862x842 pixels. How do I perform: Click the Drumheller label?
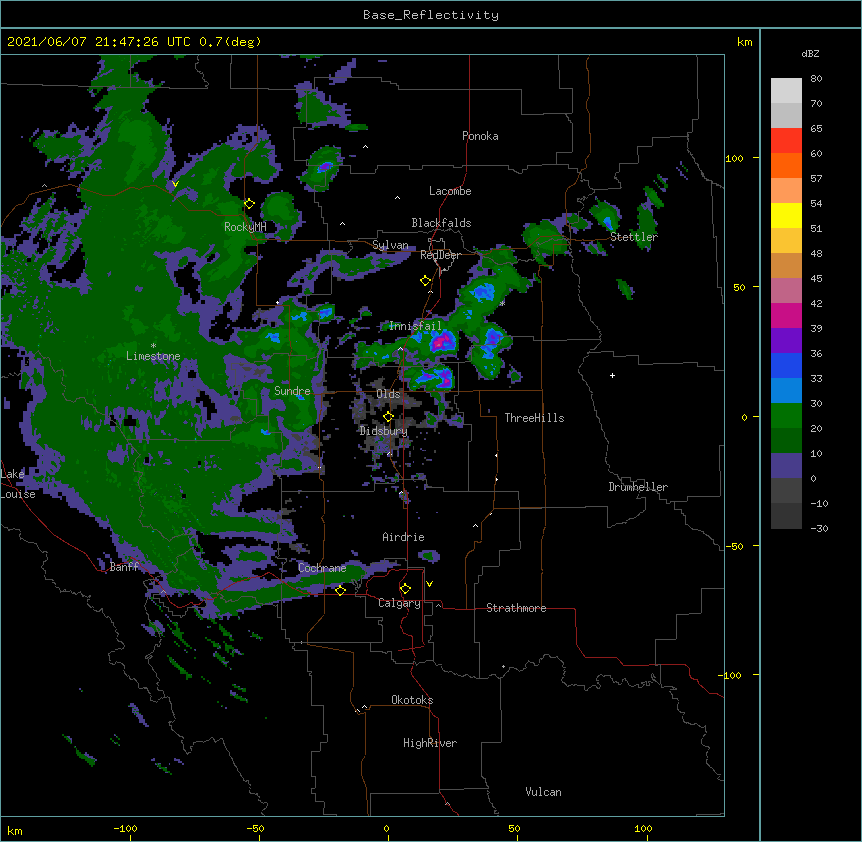(x=638, y=487)
